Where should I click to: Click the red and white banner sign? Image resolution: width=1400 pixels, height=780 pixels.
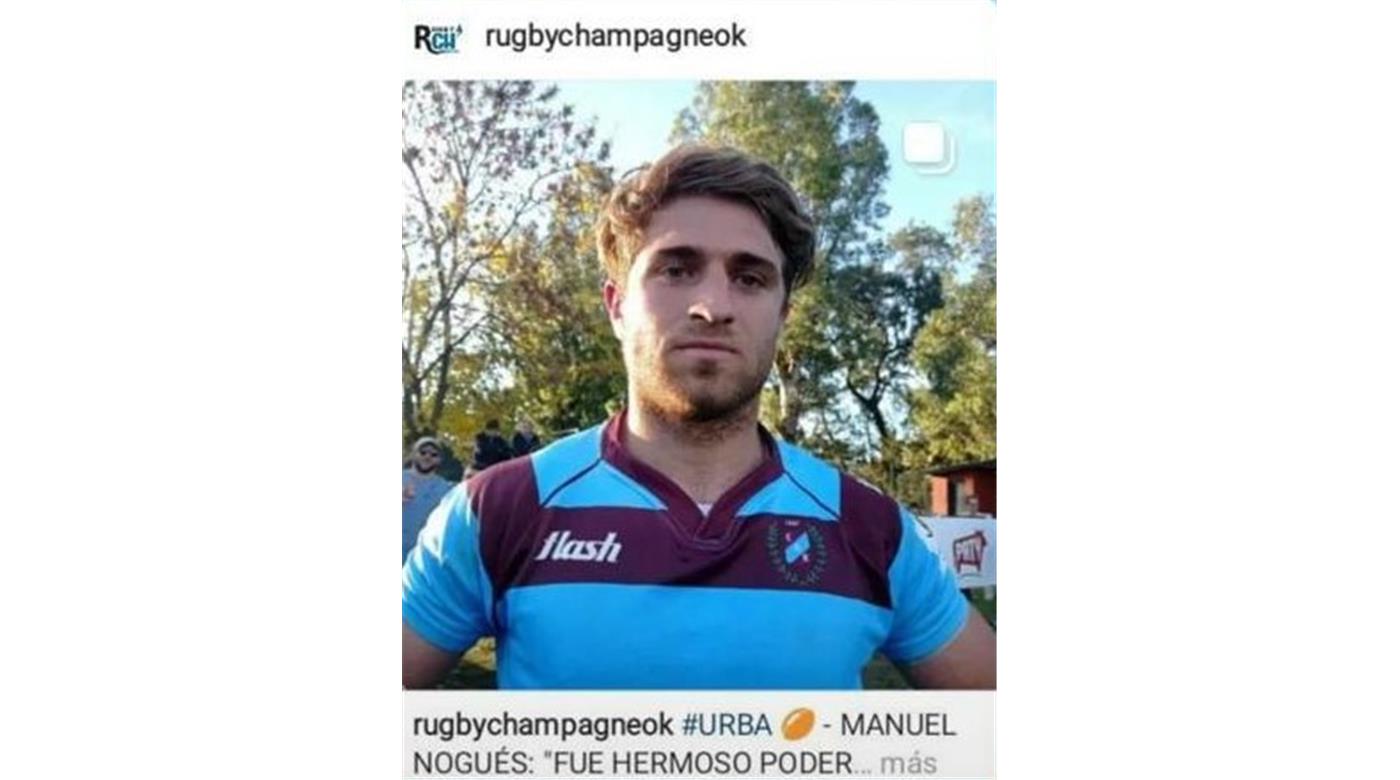point(962,551)
